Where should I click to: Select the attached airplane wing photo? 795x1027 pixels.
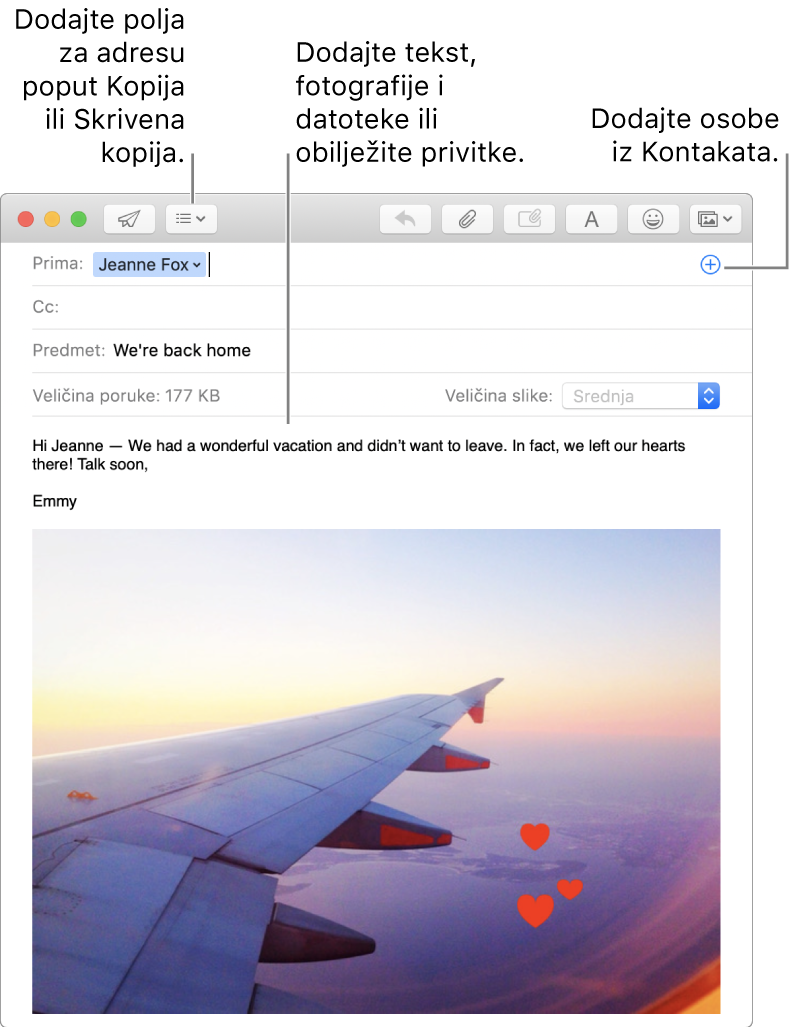coord(376,770)
